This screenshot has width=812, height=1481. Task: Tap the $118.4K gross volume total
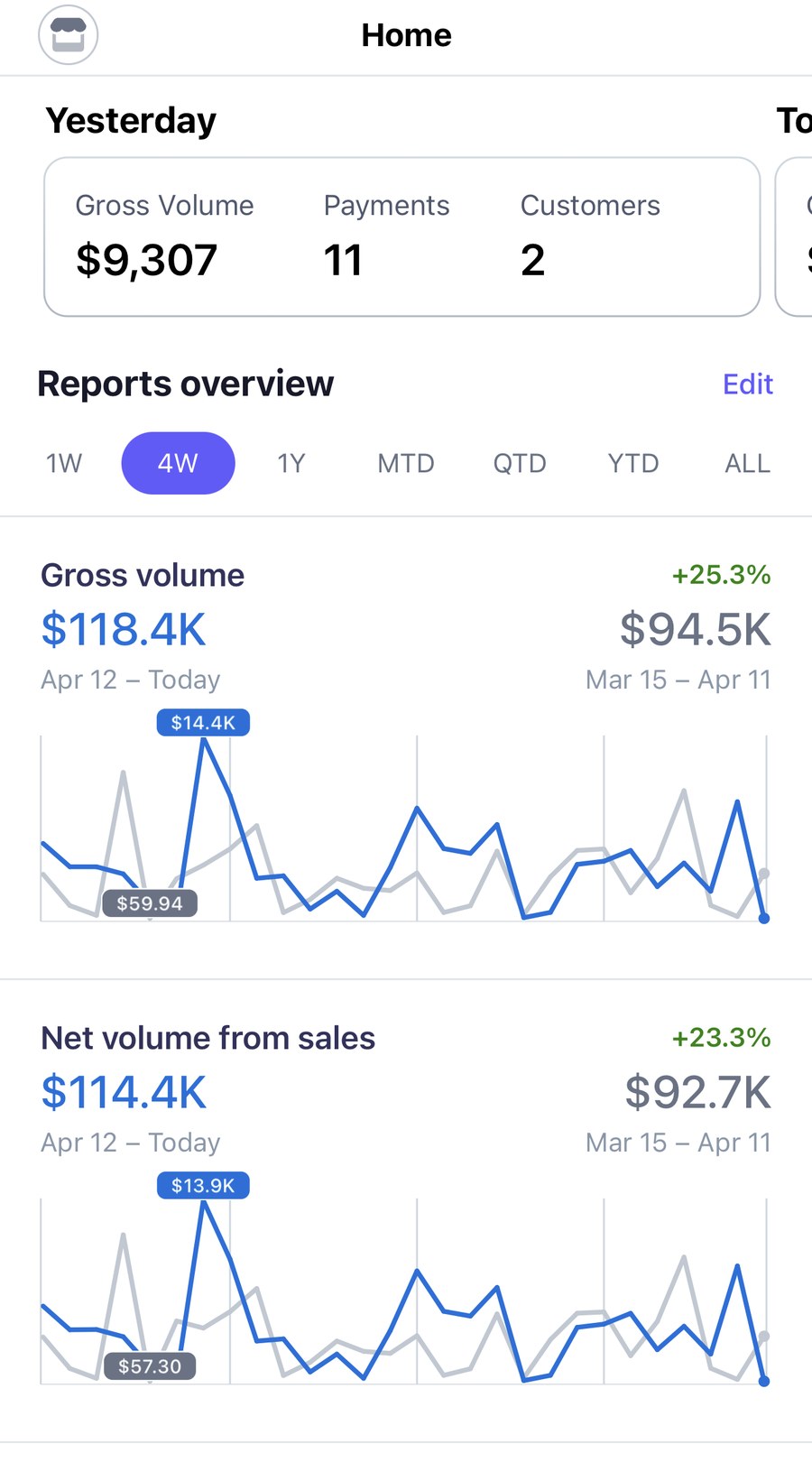tap(124, 629)
